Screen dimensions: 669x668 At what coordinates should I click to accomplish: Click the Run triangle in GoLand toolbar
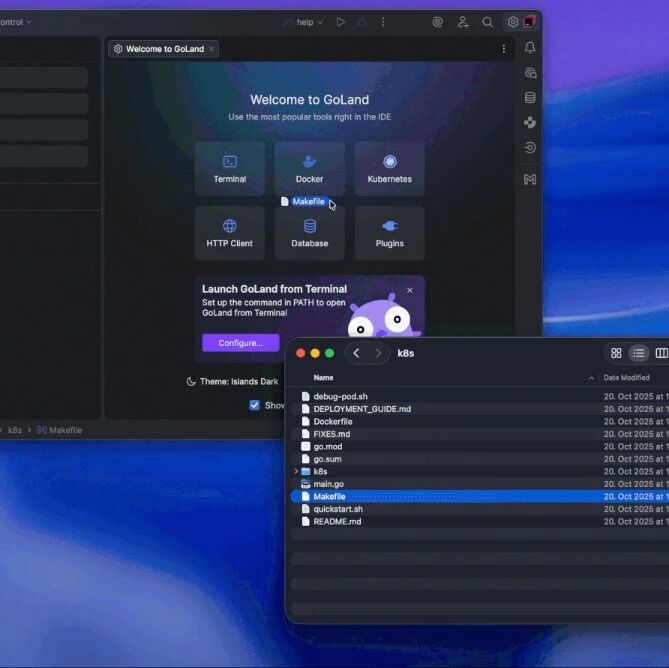[x=340, y=22]
